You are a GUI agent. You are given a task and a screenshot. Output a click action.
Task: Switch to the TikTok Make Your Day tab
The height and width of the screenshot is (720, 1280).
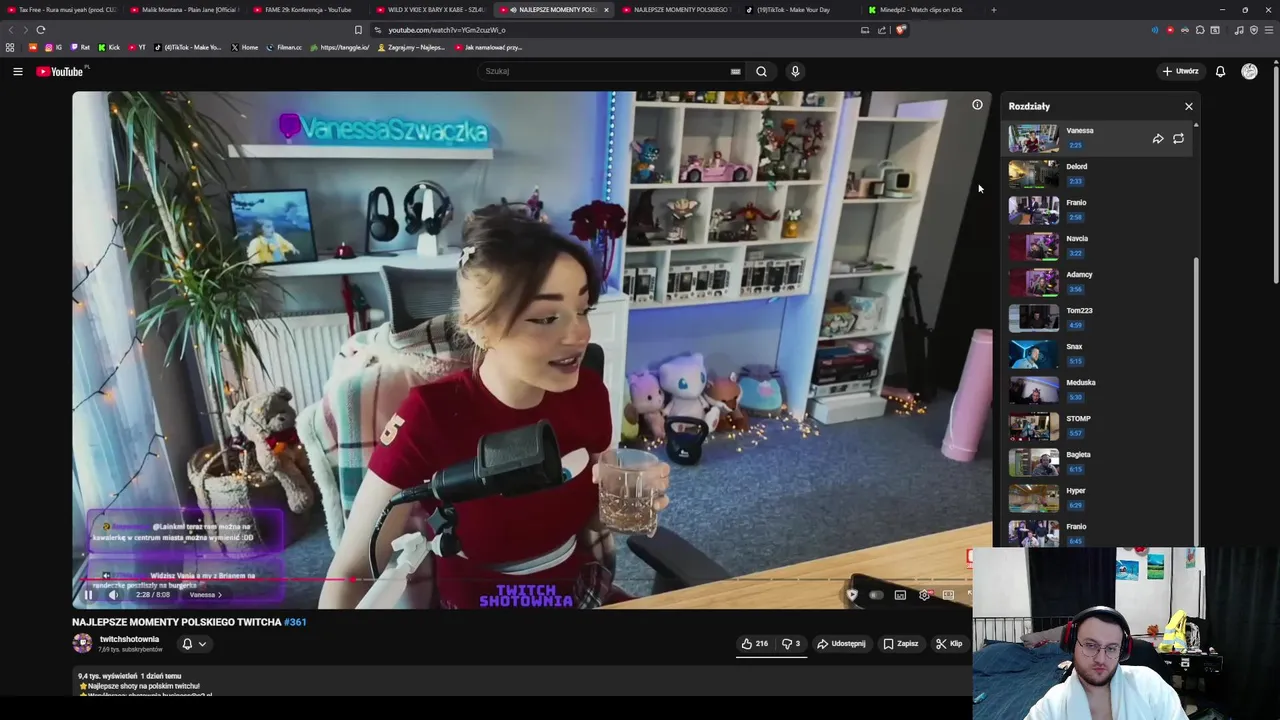point(799,10)
